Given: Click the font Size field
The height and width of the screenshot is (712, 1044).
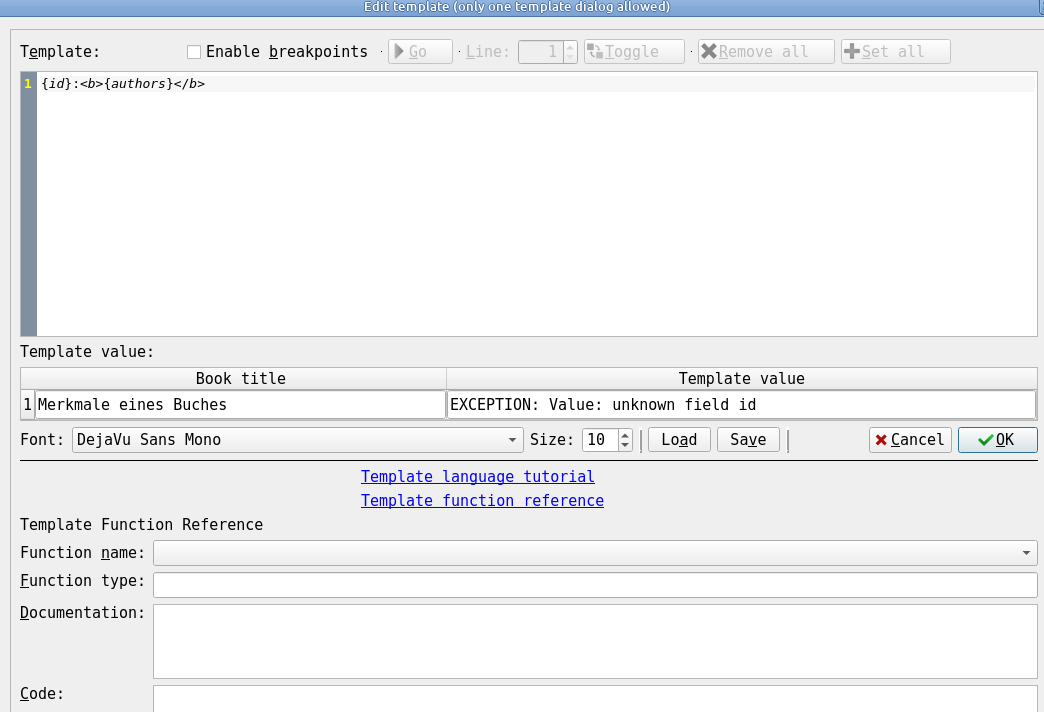Looking at the screenshot, I should (x=600, y=440).
